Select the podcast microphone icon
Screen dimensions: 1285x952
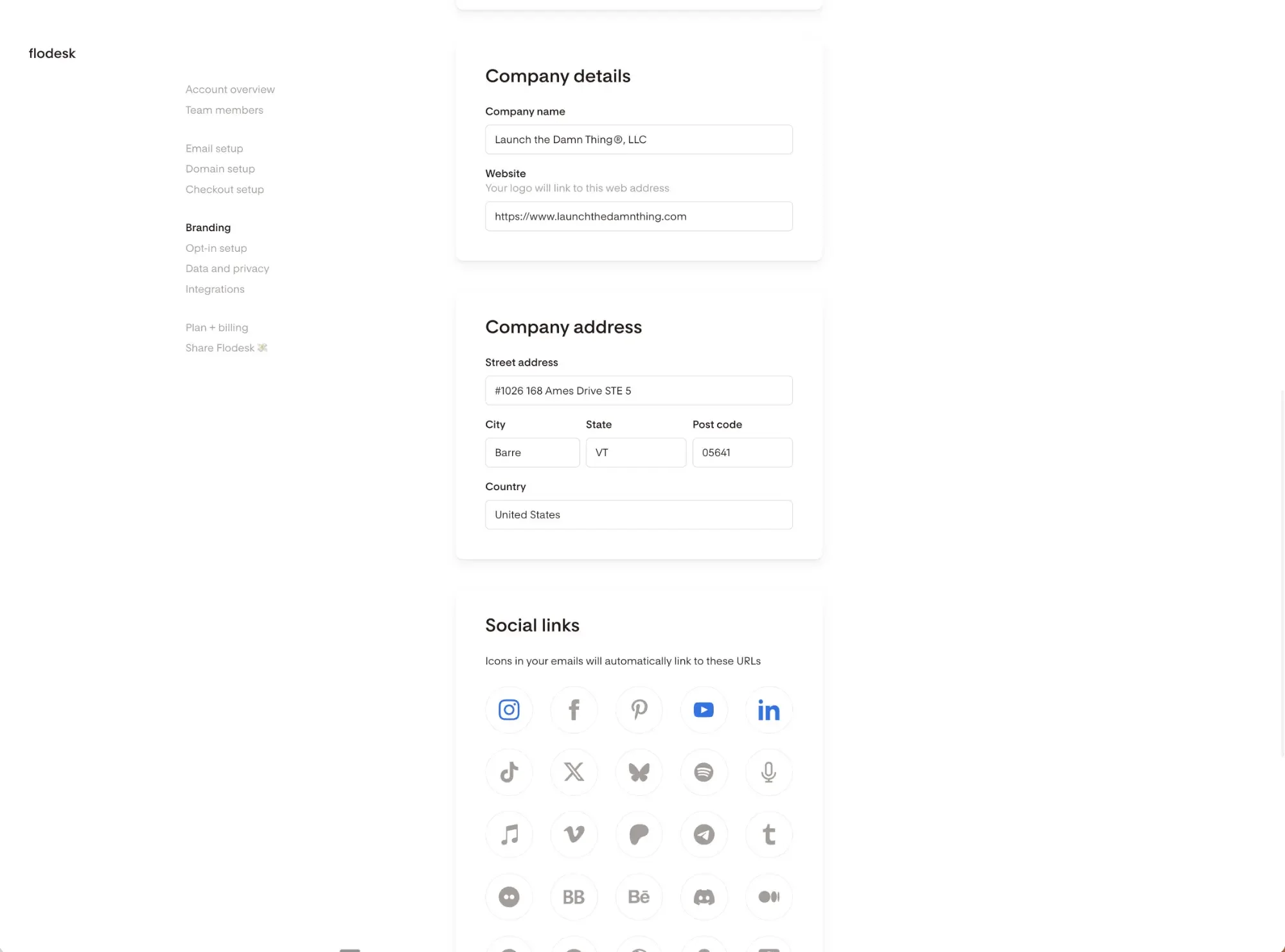768,772
